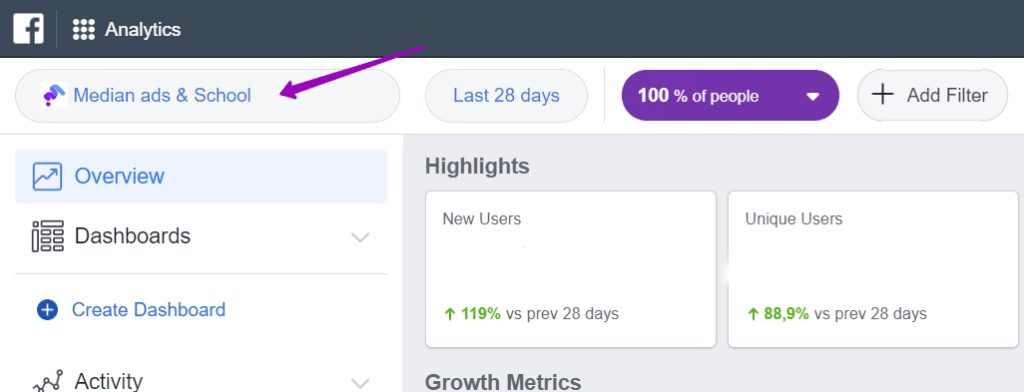Open the New Users highlight card
Screen dimensions: 1024x392
point(571,269)
